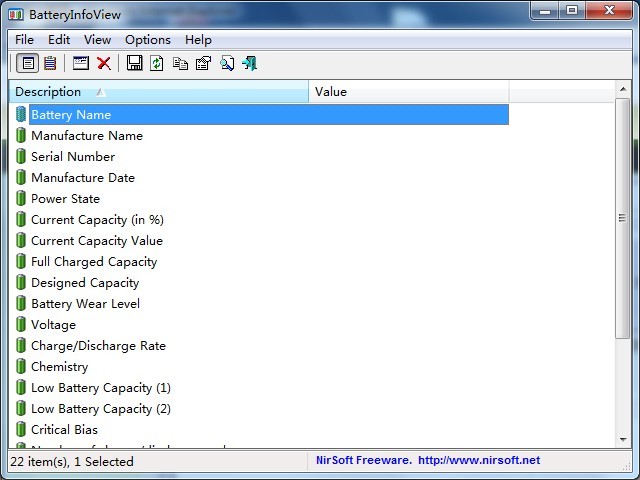Image resolution: width=640 pixels, height=480 pixels.
Task: Click the exit door toolbar icon
Action: [x=249, y=64]
